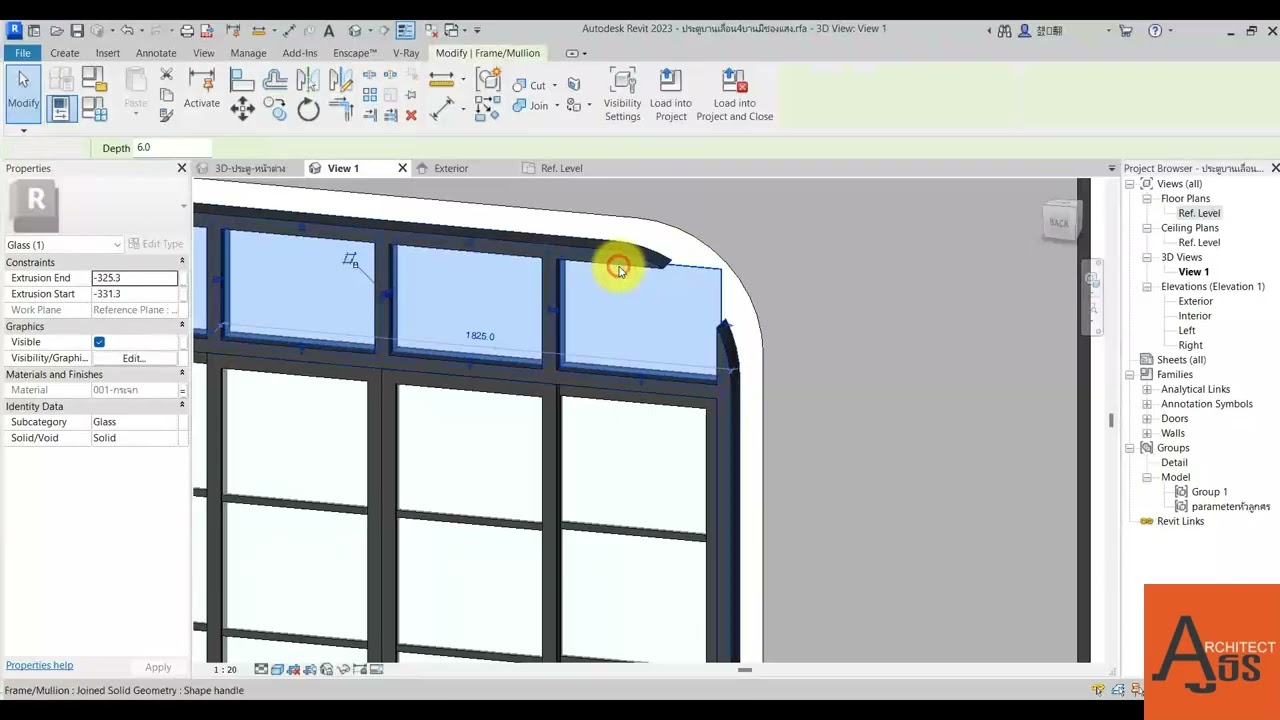The width and height of the screenshot is (1280, 720).
Task: Toggle Thin Lines icon in quick access toolbar
Action: click(405, 31)
